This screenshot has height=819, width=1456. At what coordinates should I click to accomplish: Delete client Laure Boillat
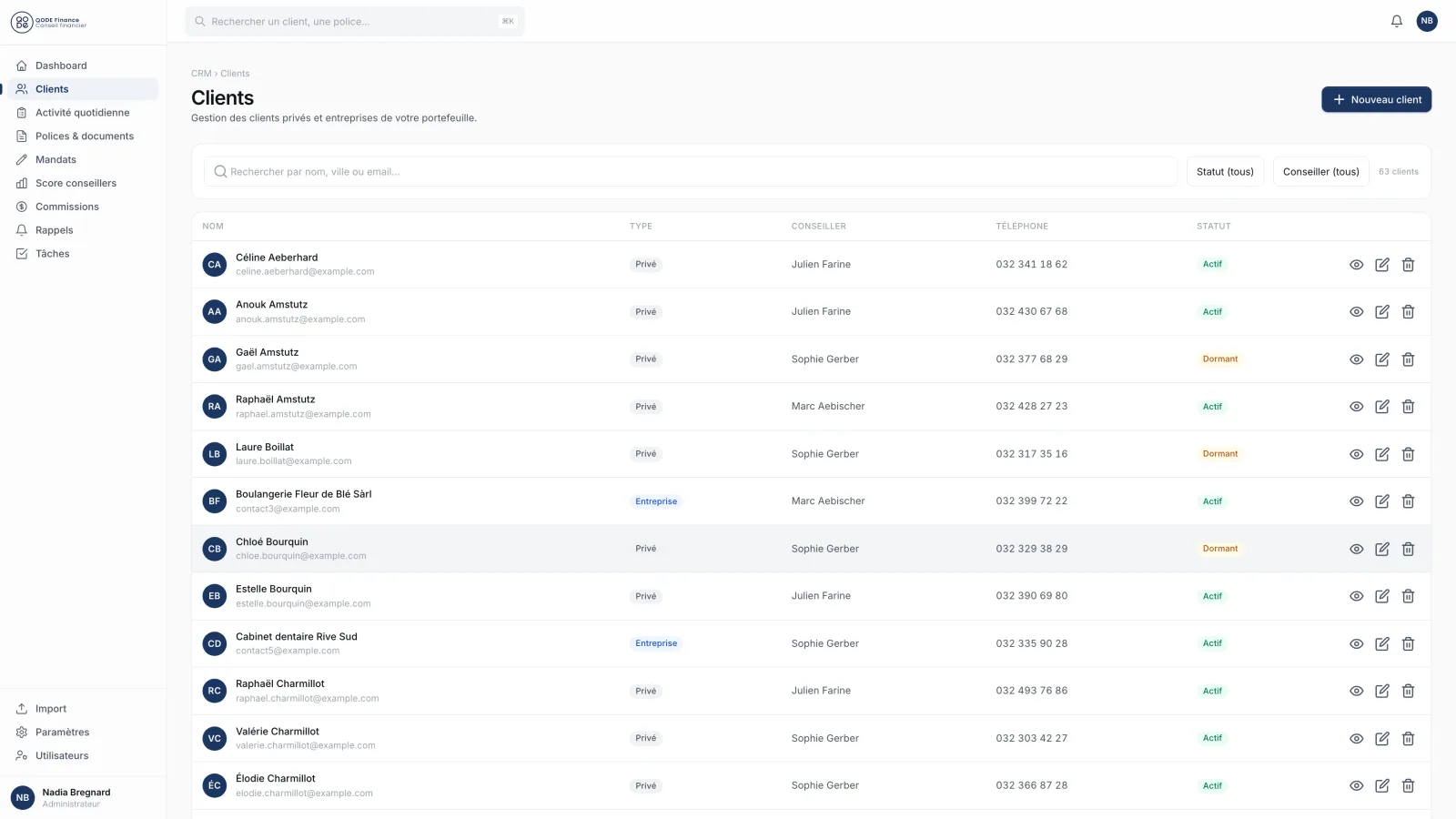tap(1408, 454)
